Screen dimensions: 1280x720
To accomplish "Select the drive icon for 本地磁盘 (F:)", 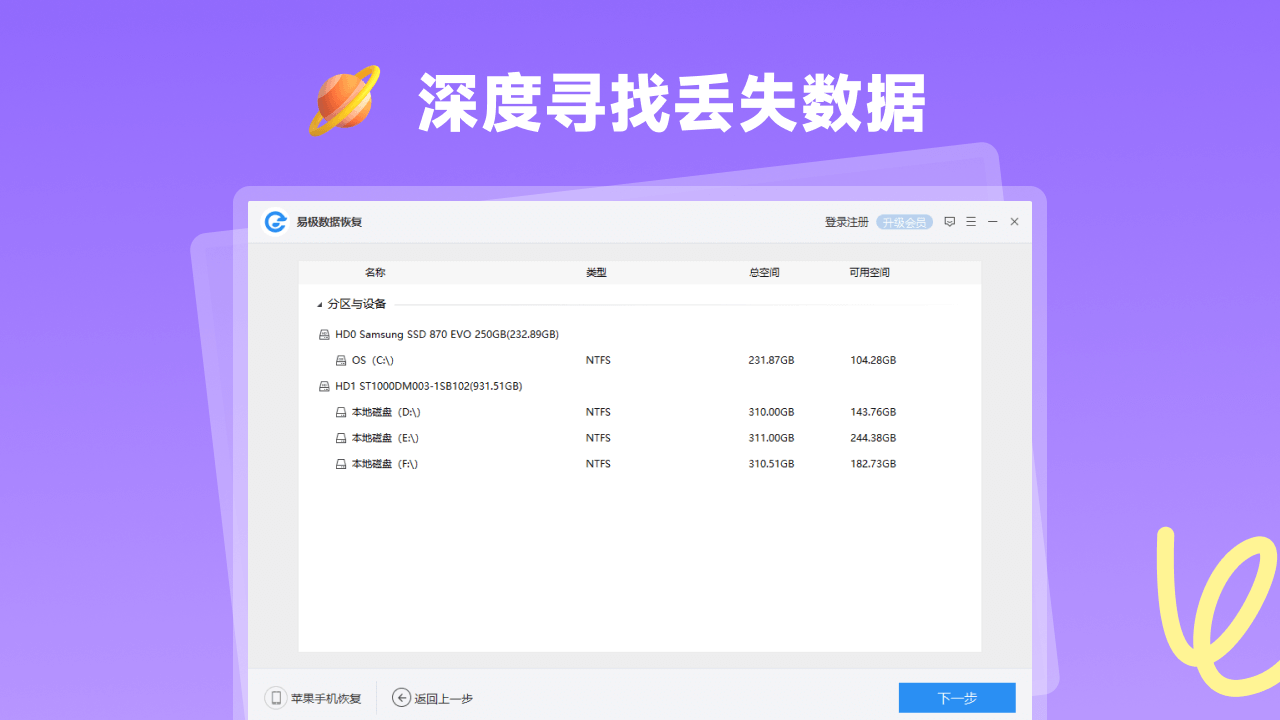I will pos(339,463).
